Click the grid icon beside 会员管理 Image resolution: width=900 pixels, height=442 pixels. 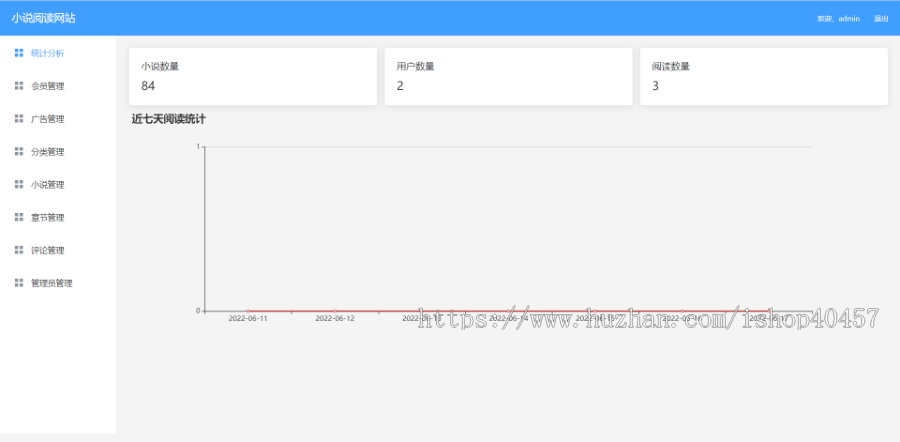tap(19, 86)
